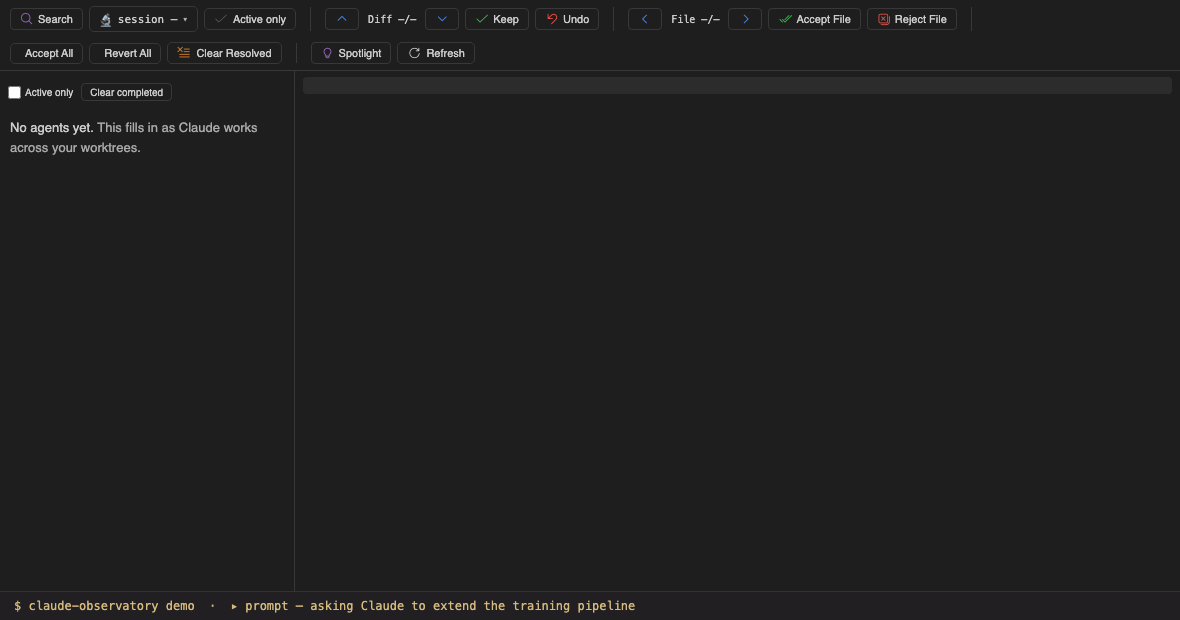The width and height of the screenshot is (1180, 620).
Task: Go to next diff with down chevron
Action: point(442,19)
